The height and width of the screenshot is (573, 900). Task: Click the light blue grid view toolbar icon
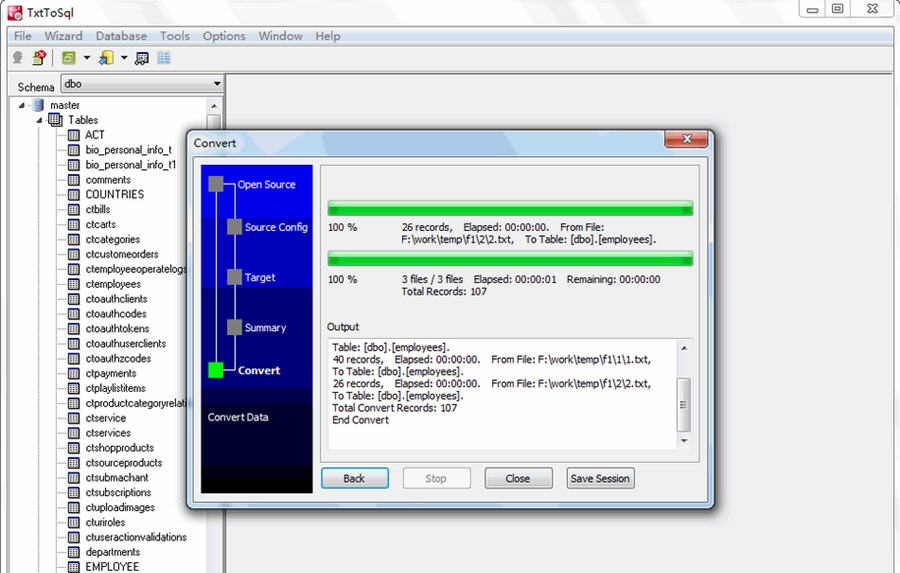pyautogui.click(x=164, y=57)
